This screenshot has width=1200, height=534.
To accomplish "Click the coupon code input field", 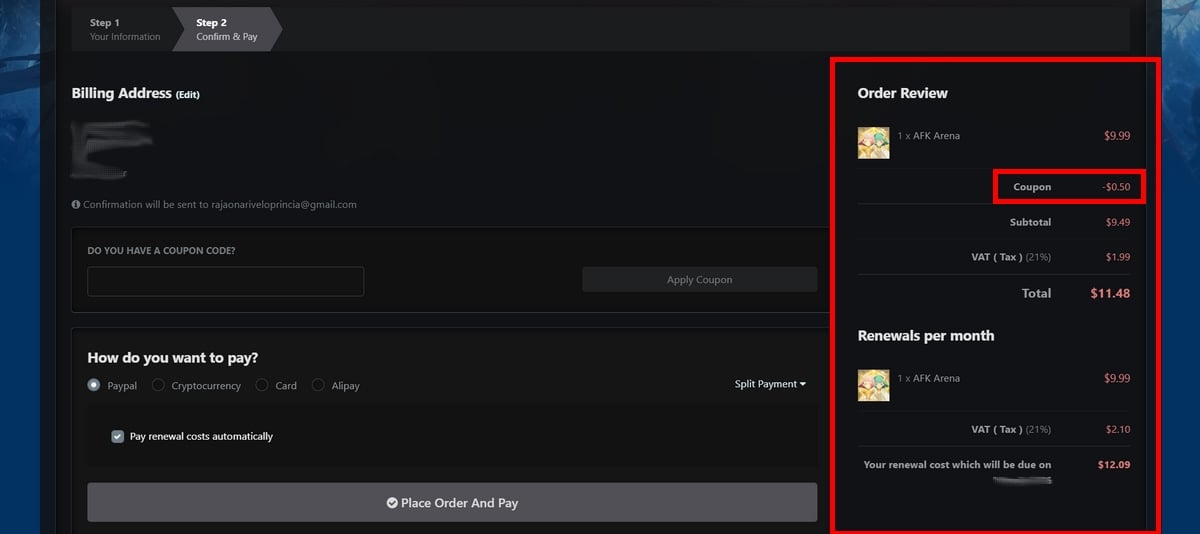I will 226,281.
